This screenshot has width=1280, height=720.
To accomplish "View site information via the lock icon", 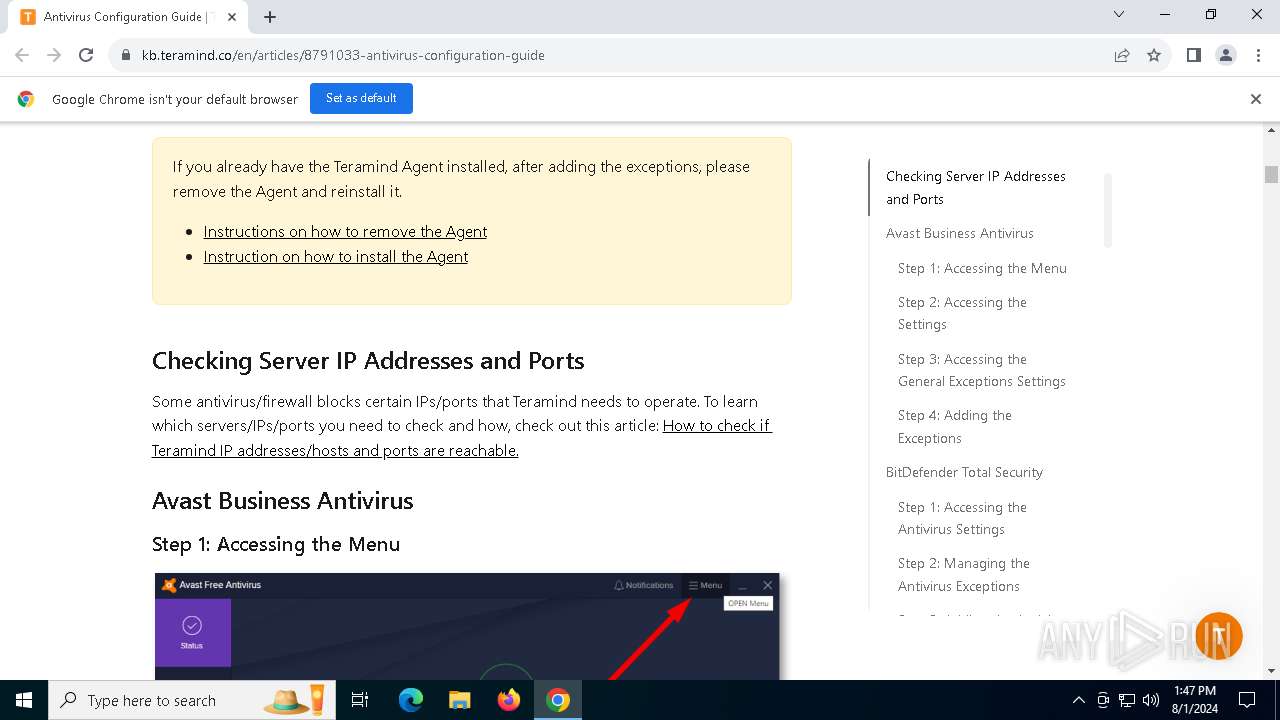I will 126,55.
